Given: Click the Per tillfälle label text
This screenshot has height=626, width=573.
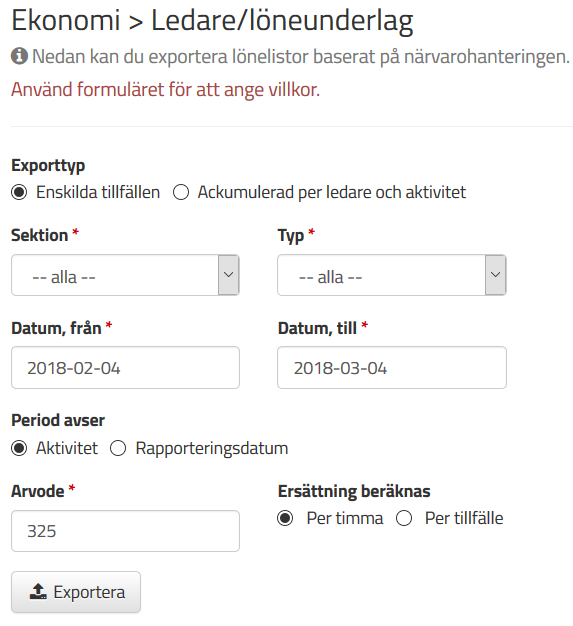Looking at the screenshot, I should (464, 519).
